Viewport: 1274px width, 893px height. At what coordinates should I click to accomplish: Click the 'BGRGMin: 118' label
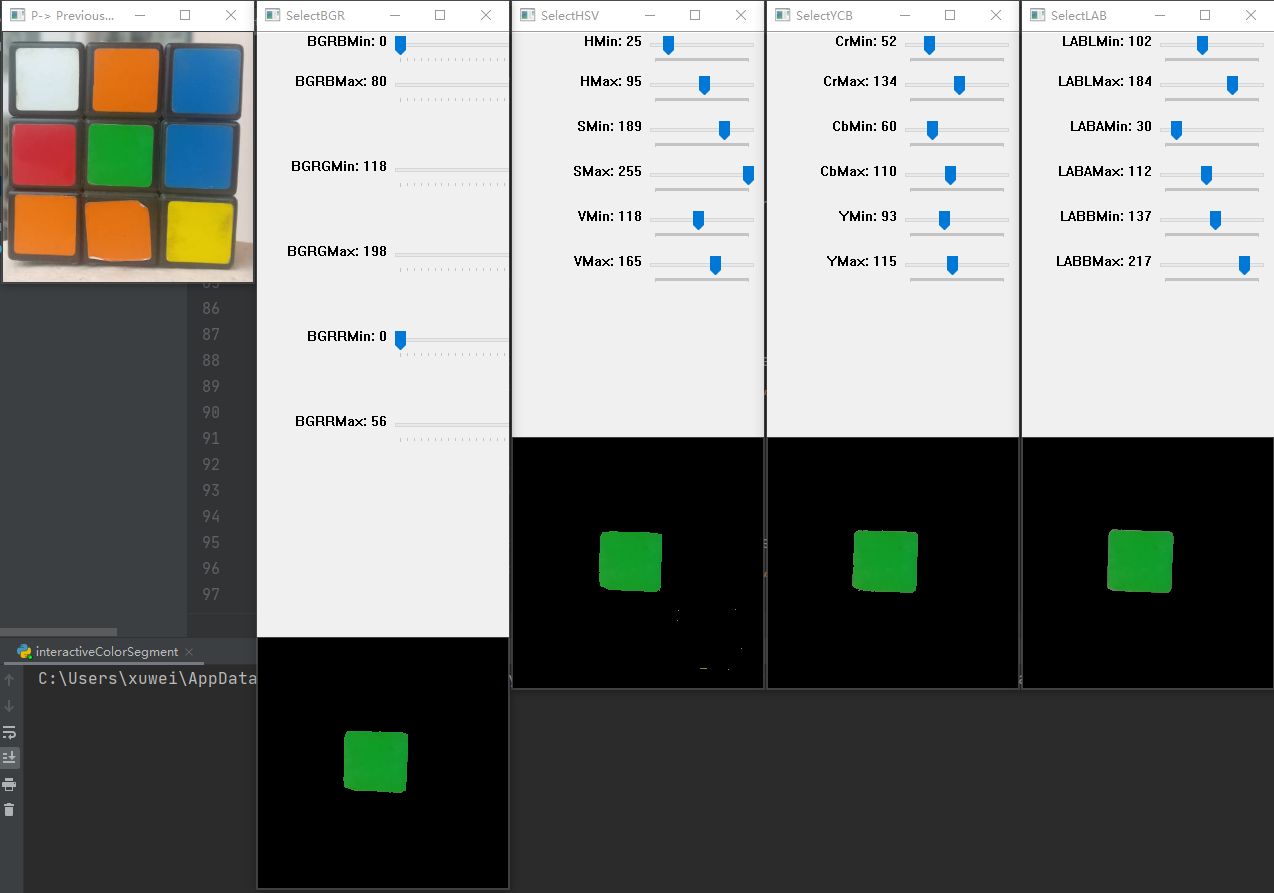pos(339,166)
